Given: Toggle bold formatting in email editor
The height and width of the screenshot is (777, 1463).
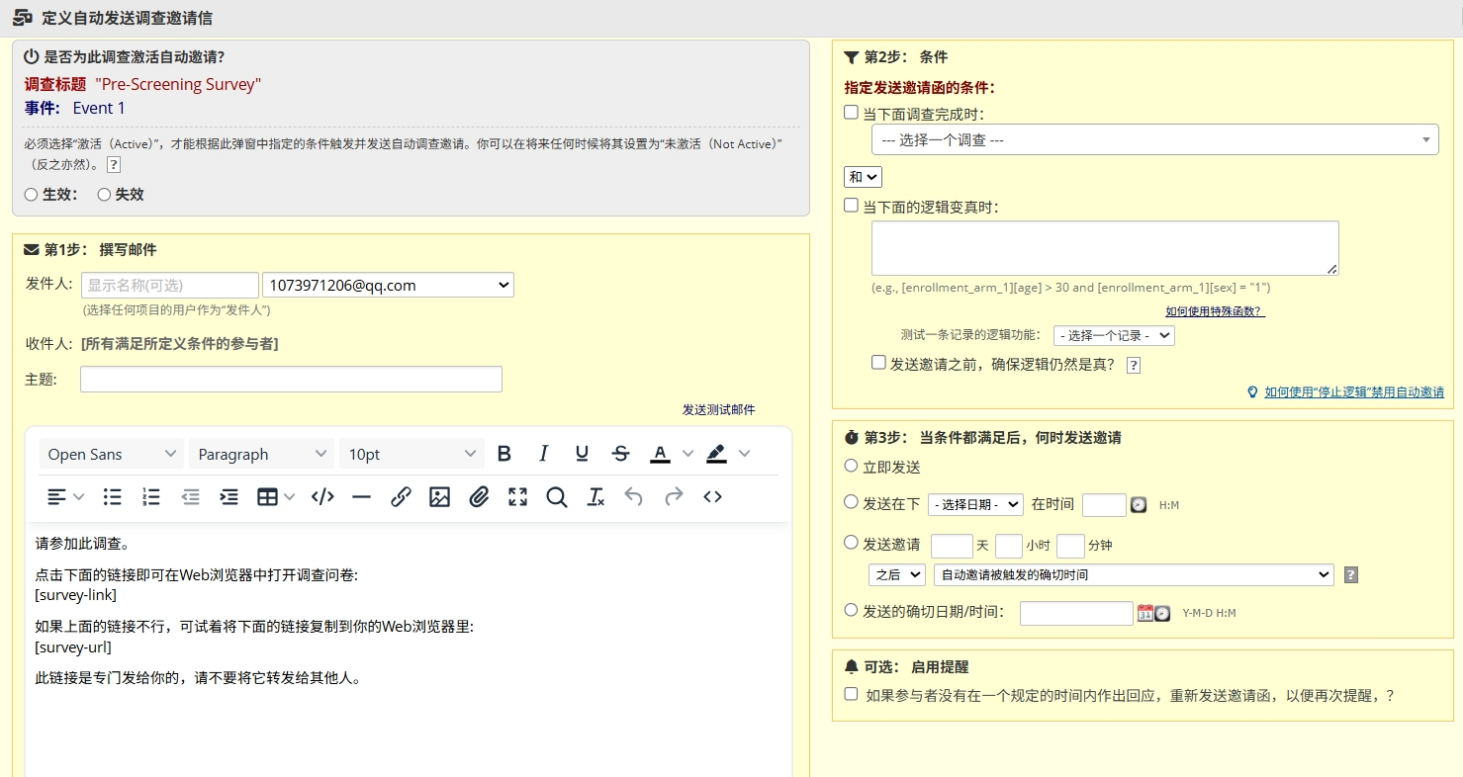Looking at the screenshot, I should click(x=504, y=454).
